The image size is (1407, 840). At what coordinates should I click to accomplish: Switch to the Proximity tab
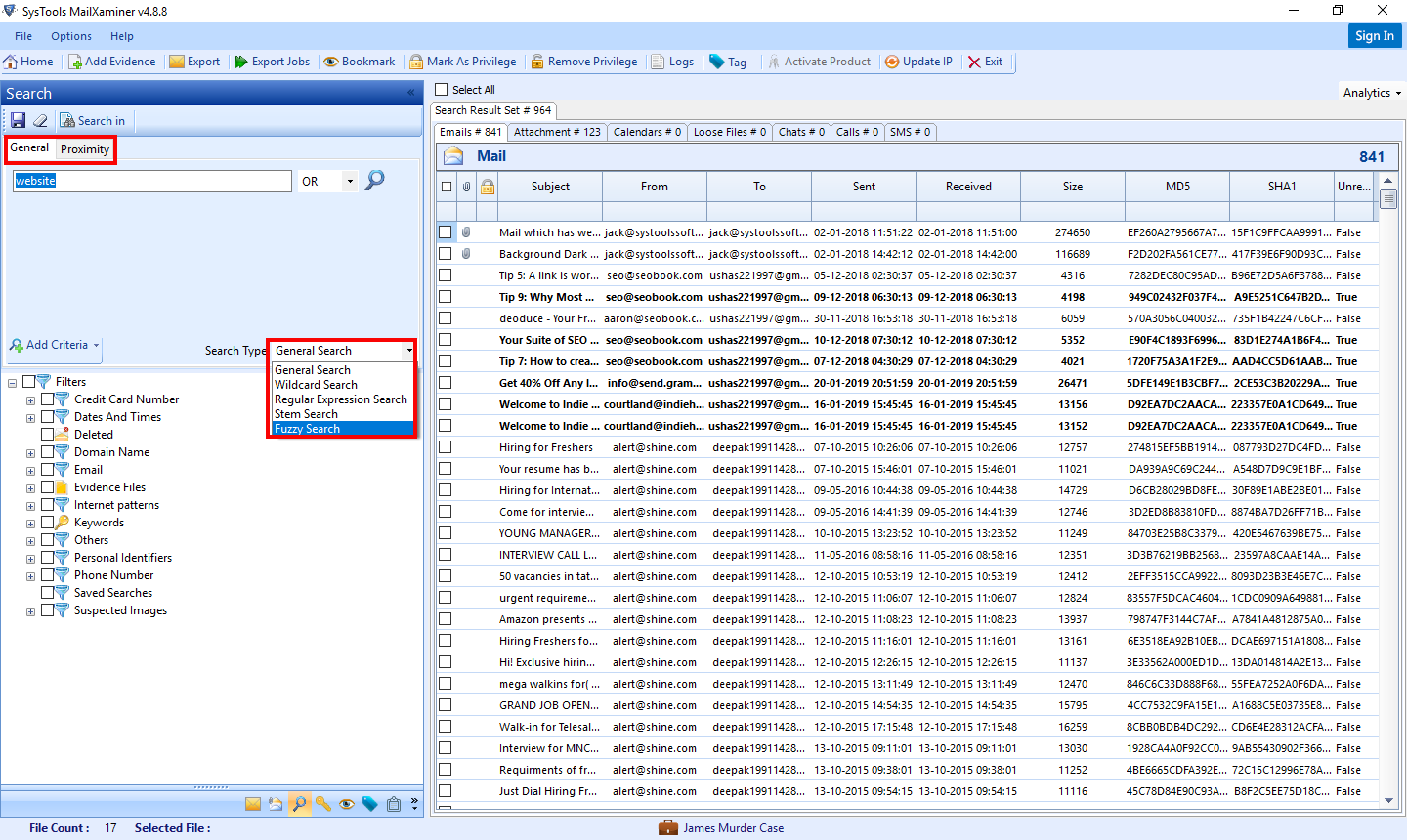85,149
